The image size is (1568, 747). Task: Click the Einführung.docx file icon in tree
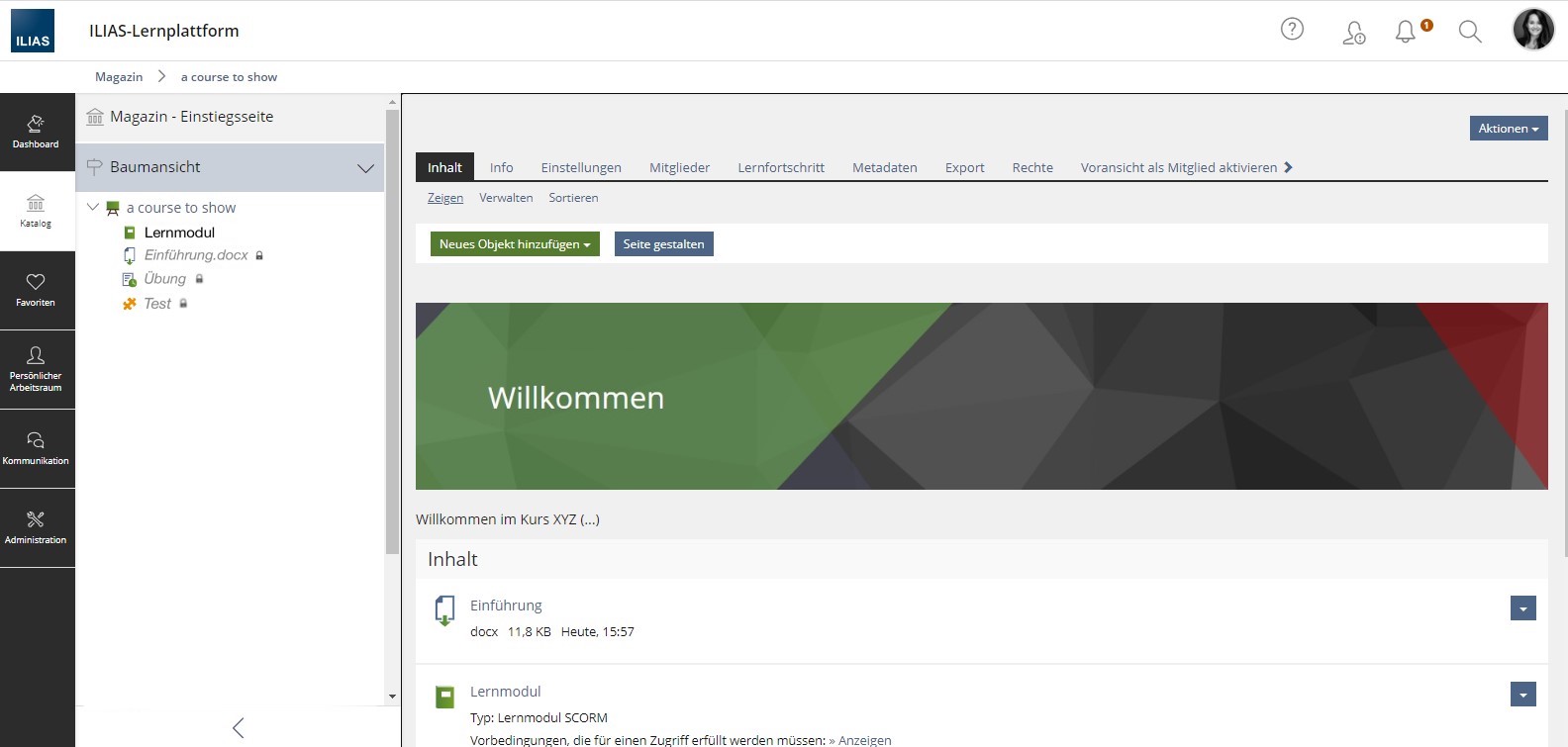130,255
